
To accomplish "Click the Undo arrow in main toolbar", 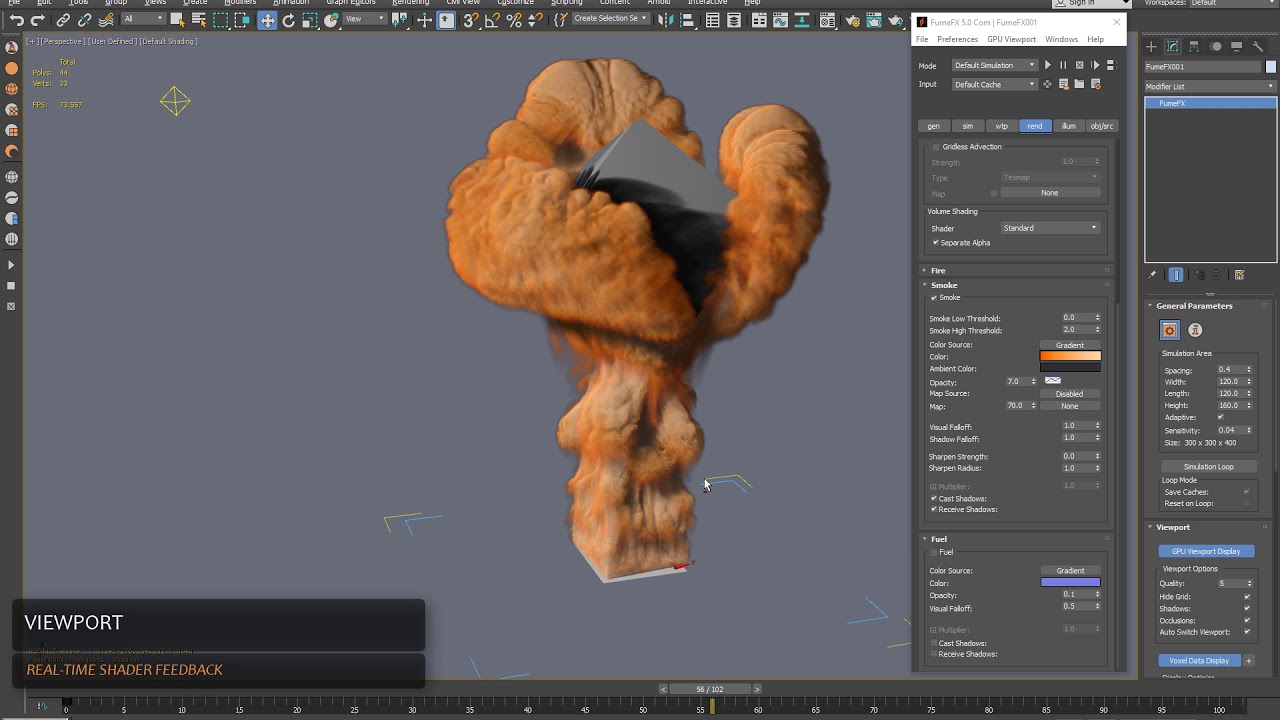I will pos(17,20).
